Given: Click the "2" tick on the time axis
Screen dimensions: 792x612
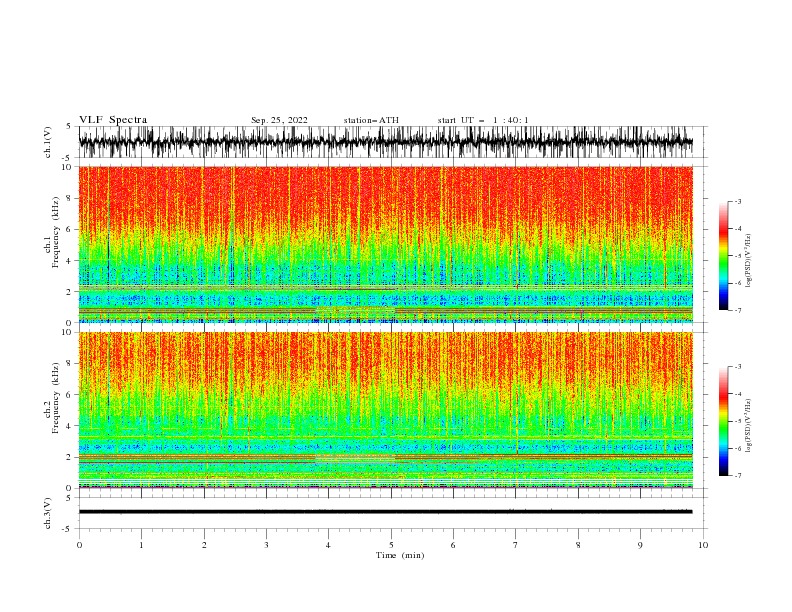Looking at the screenshot, I should [204, 545].
